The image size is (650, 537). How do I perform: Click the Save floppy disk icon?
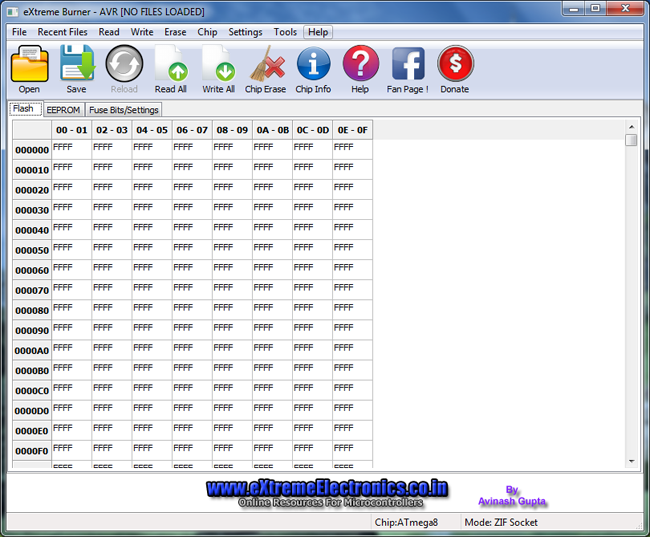[x=77, y=63]
